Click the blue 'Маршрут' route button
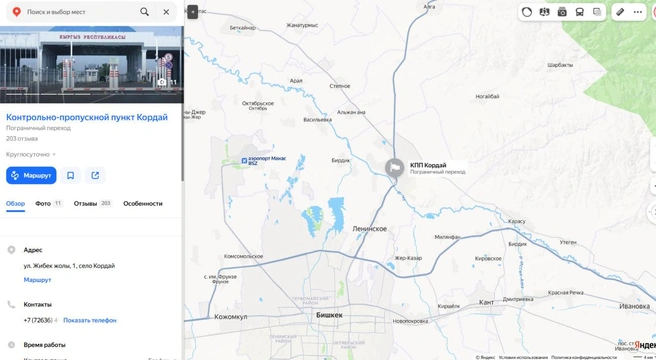 tap(31, 175)
